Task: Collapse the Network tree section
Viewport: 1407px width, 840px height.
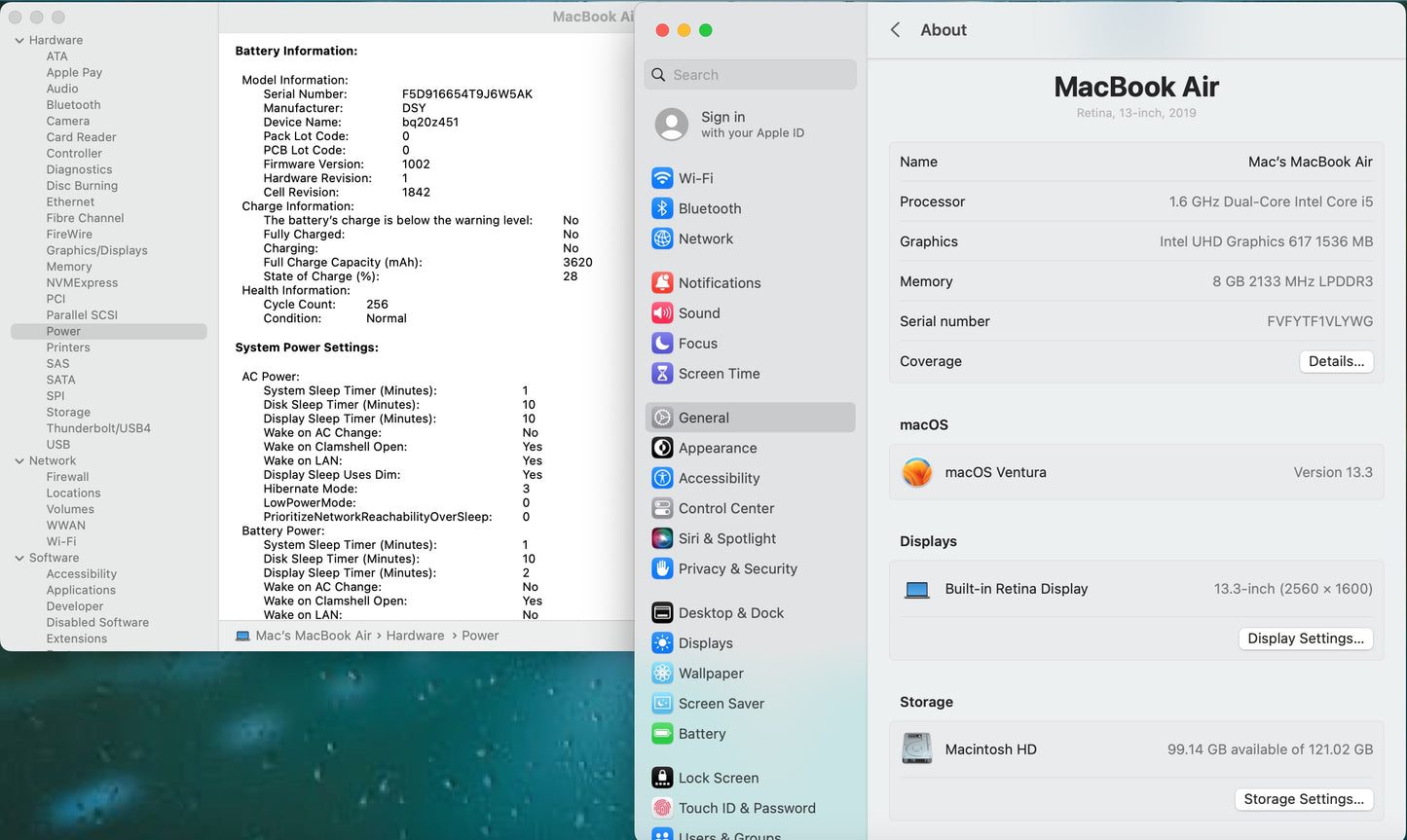Action: [19, 461]
